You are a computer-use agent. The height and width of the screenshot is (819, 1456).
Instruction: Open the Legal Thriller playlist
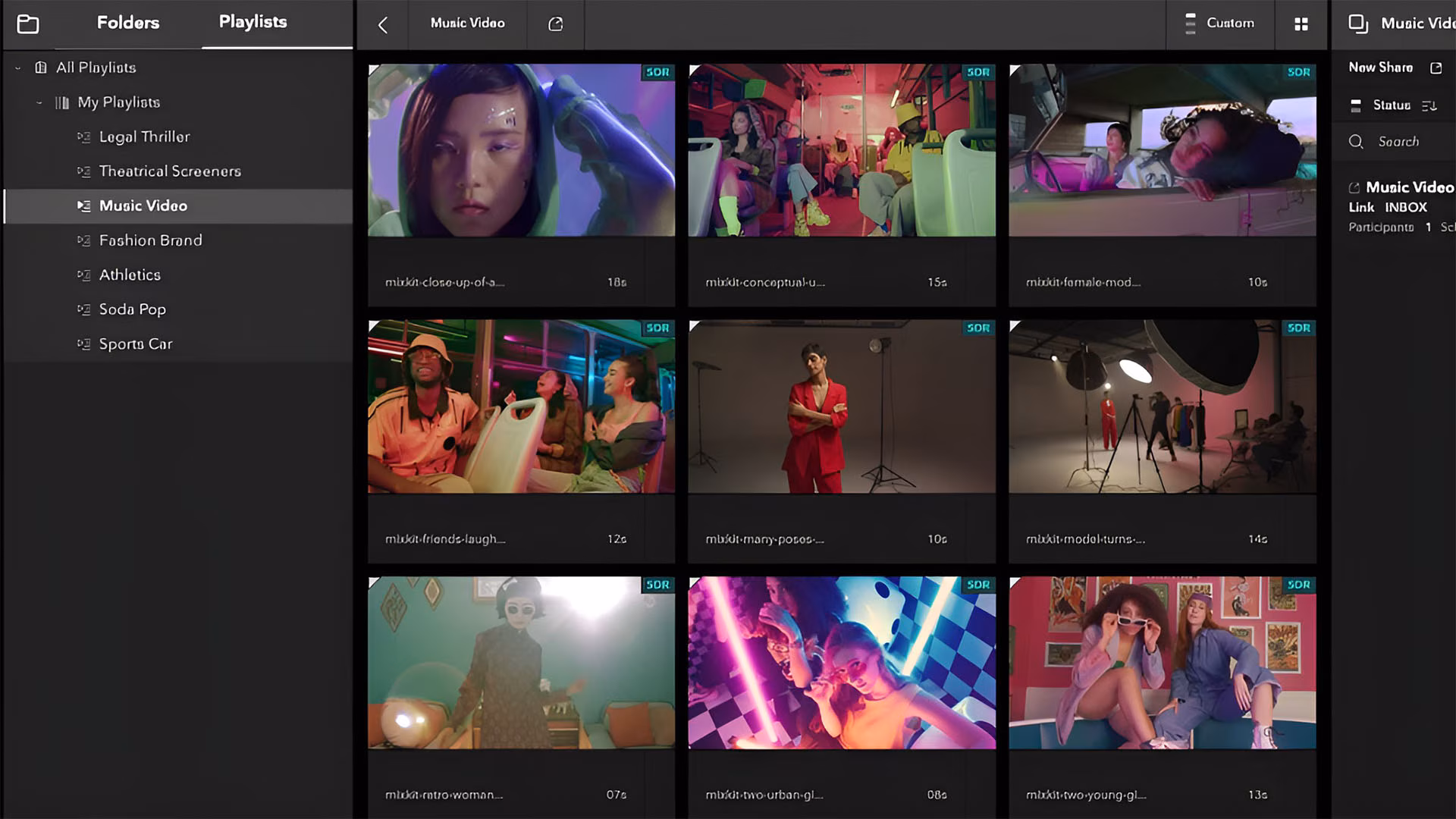(x=145, y=137)
